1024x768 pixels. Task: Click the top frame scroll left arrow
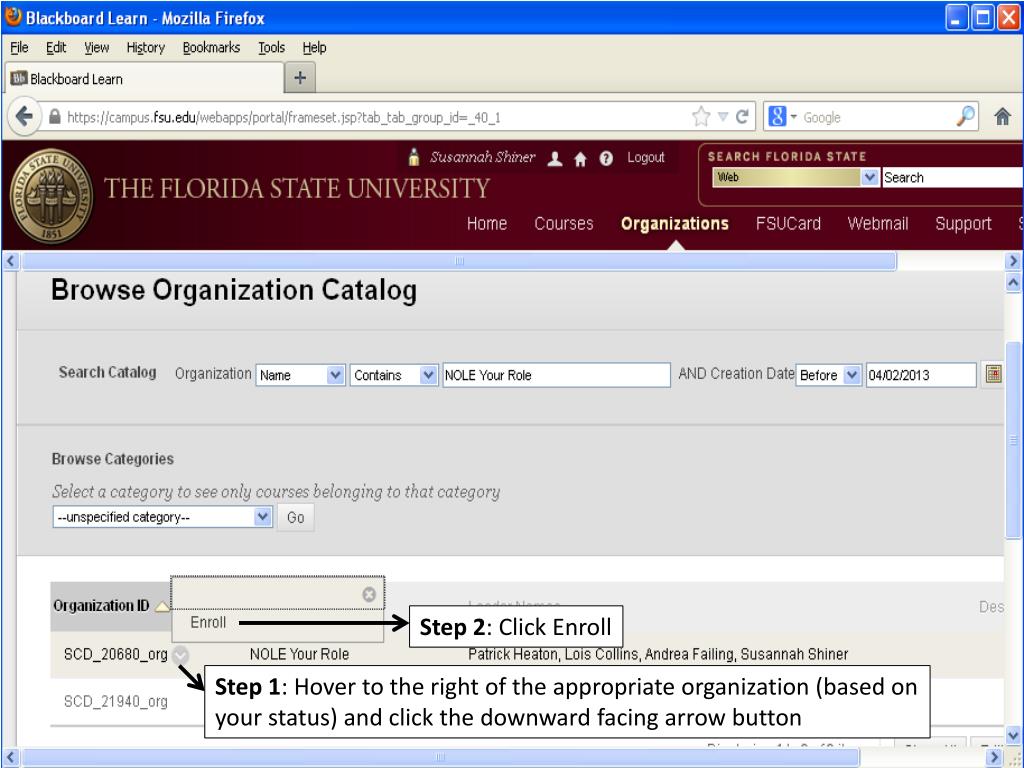pos(10,261)
